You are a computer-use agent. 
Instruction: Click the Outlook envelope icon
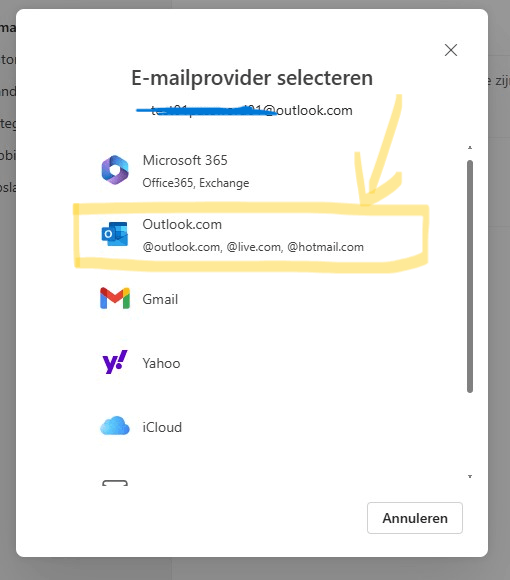point(115,234)
